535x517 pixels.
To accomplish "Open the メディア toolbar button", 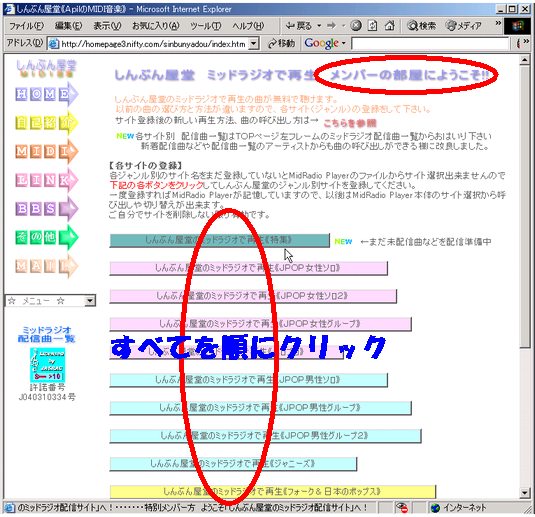I will 464,26.
